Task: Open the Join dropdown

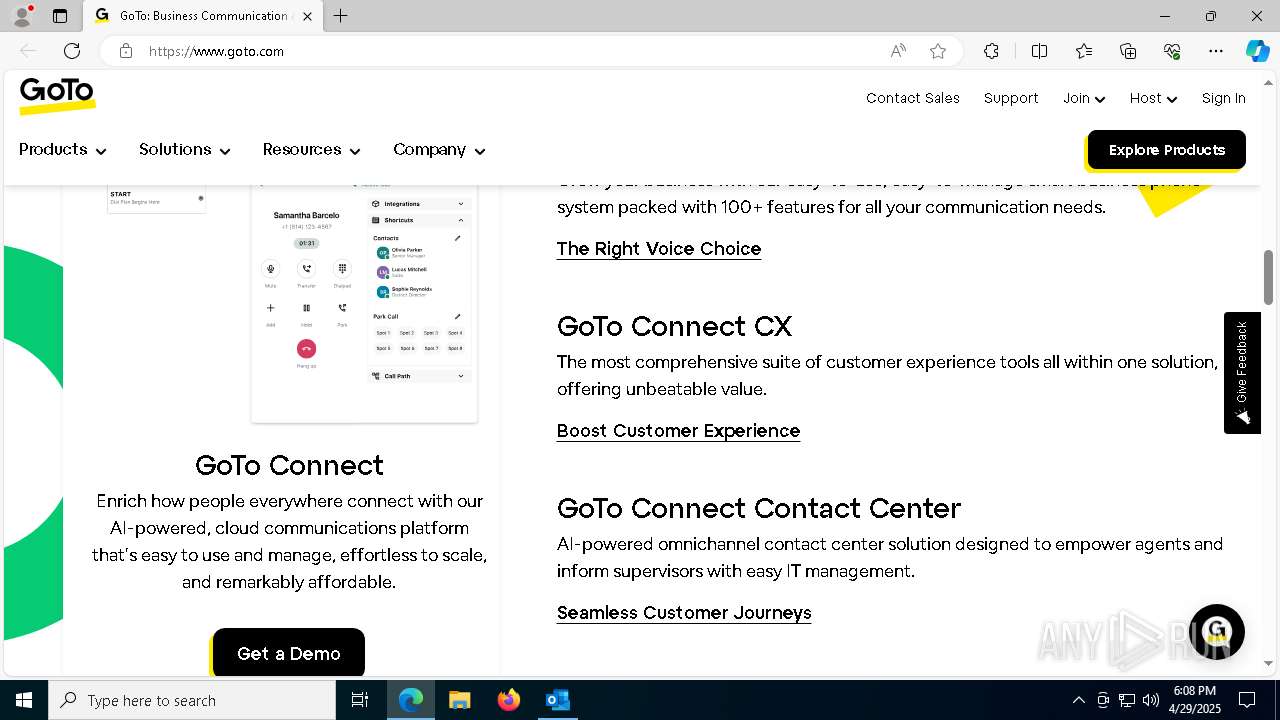Action: 1084,98
